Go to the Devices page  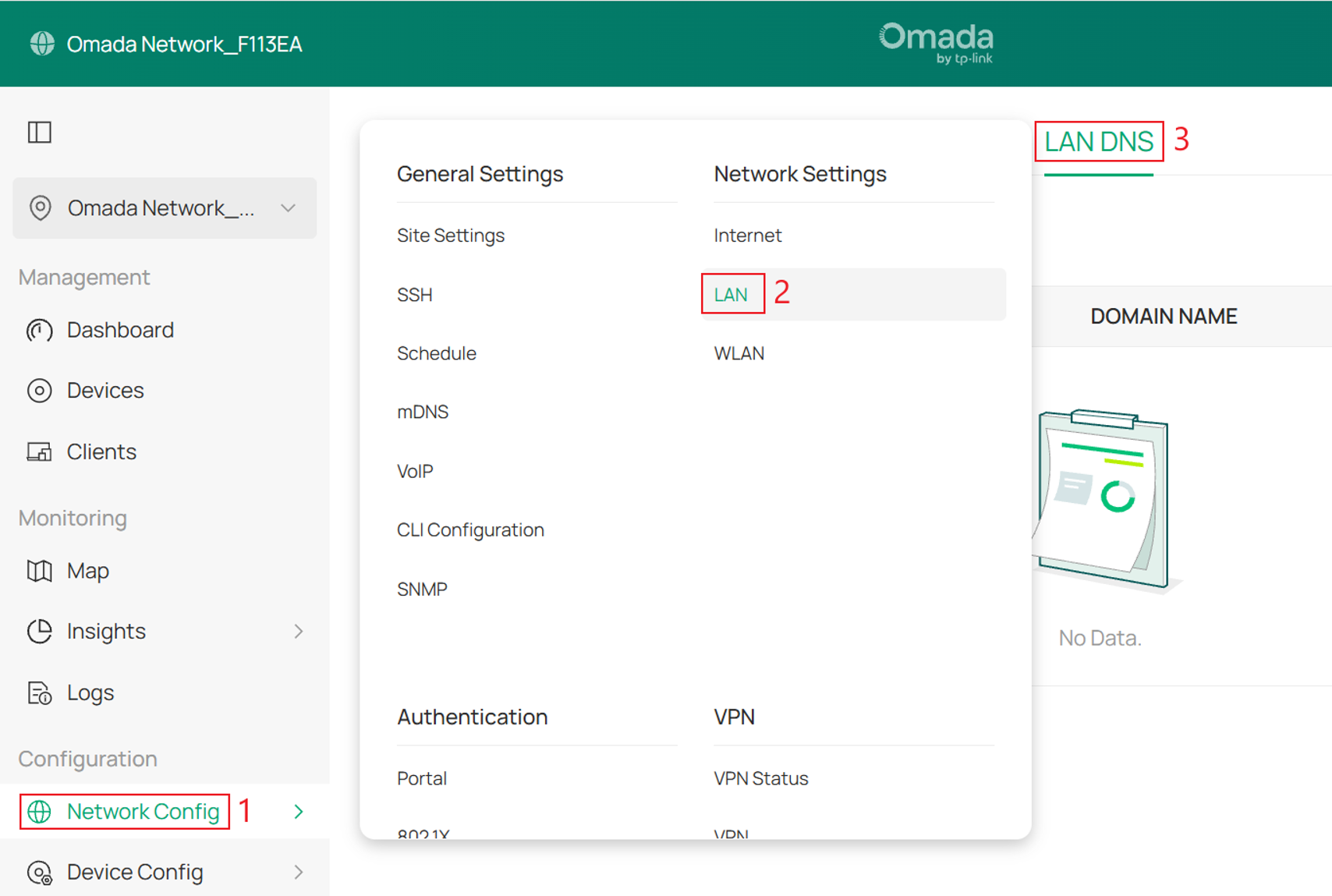click(x=105, y=391)
